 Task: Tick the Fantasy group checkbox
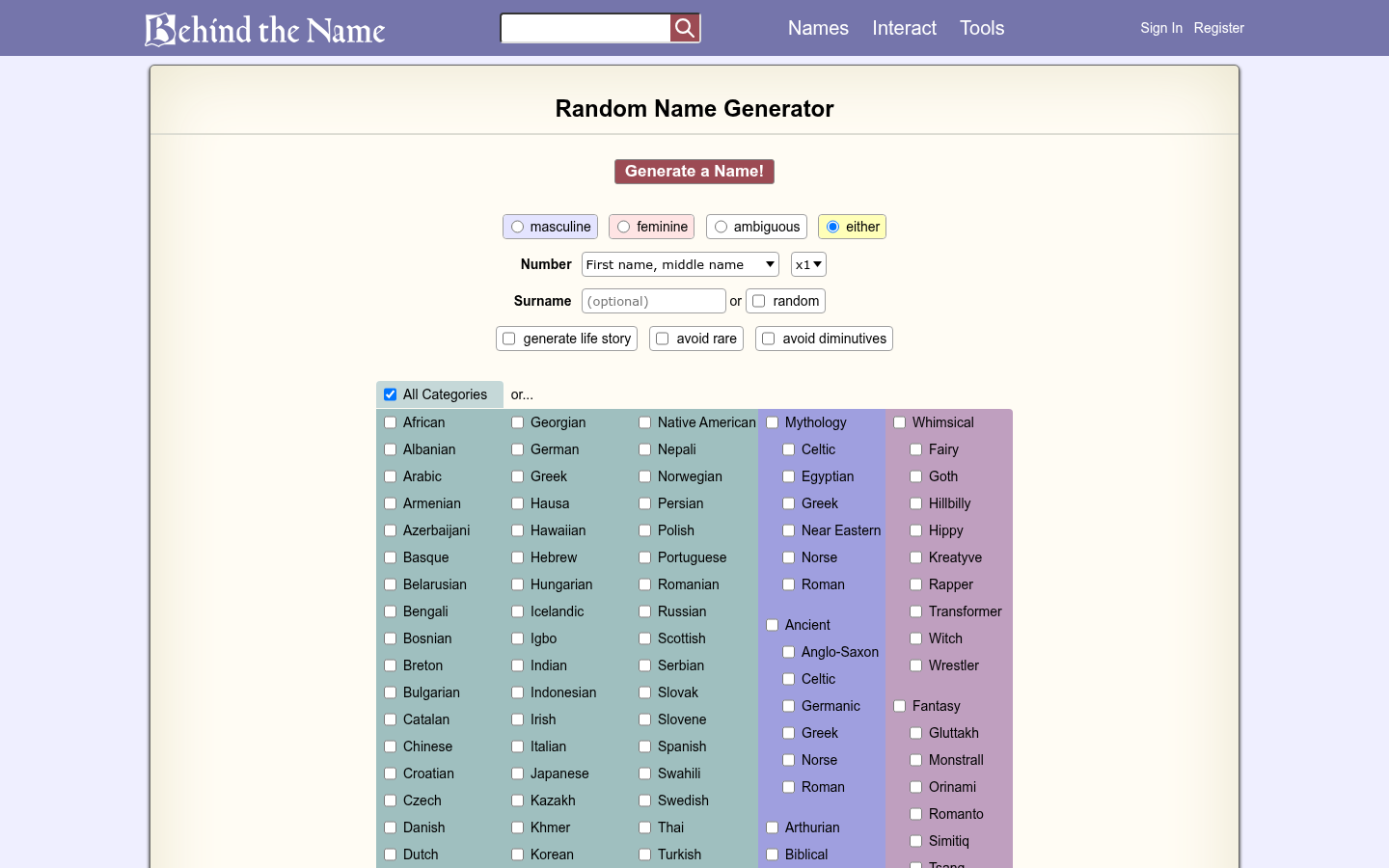[x=900, y=706]
